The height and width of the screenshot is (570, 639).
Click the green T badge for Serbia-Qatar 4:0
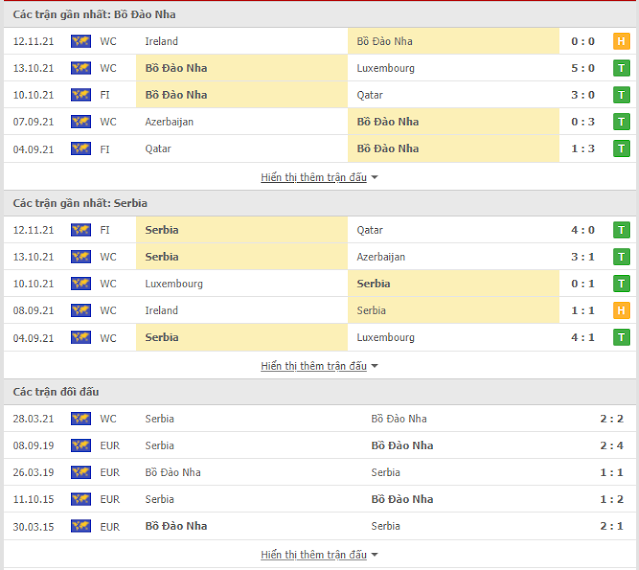click(621, 230)
